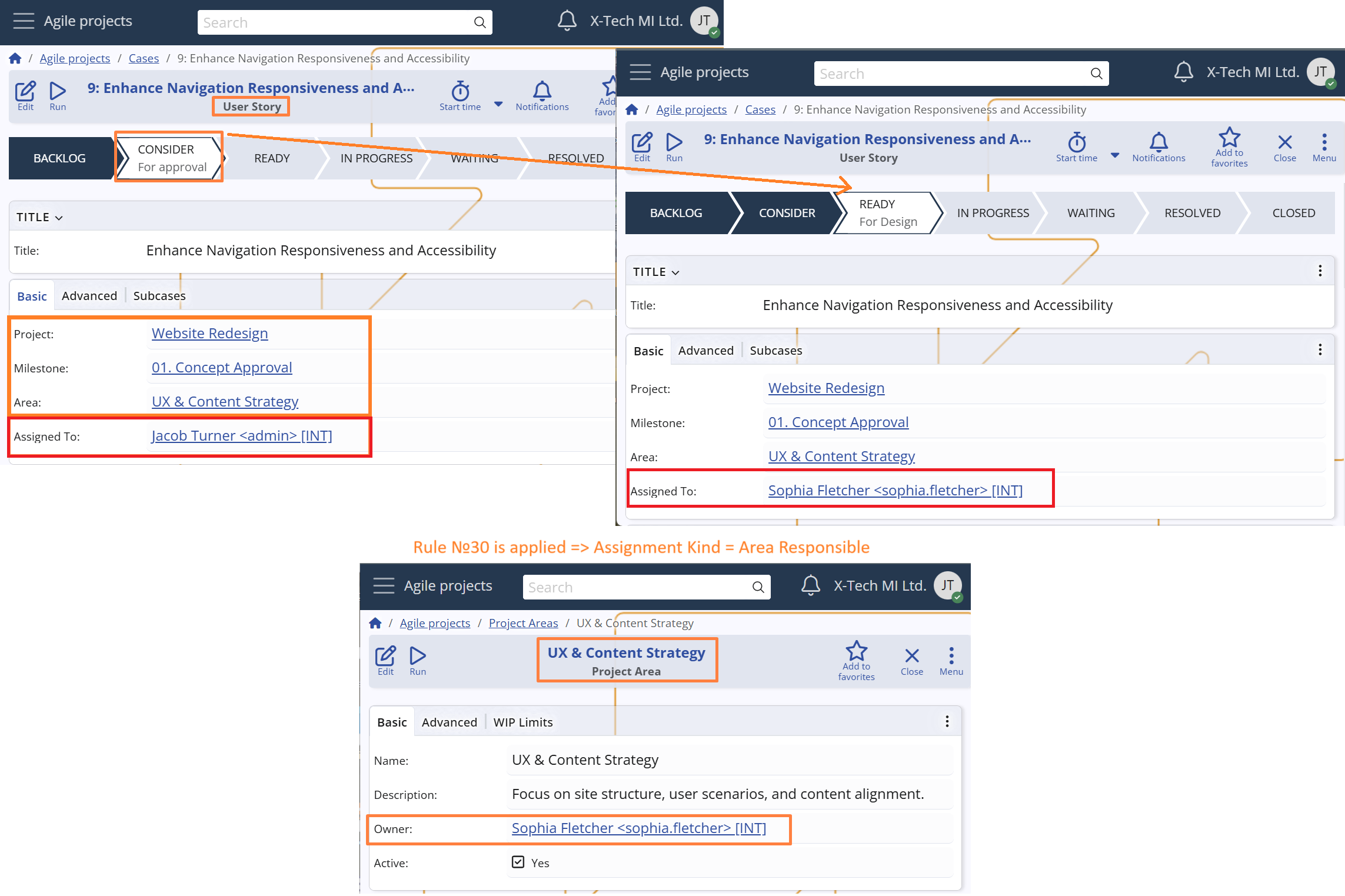
Task: Click the Start time stopwatch in right panel
Action: click(x=1076, y=143)
